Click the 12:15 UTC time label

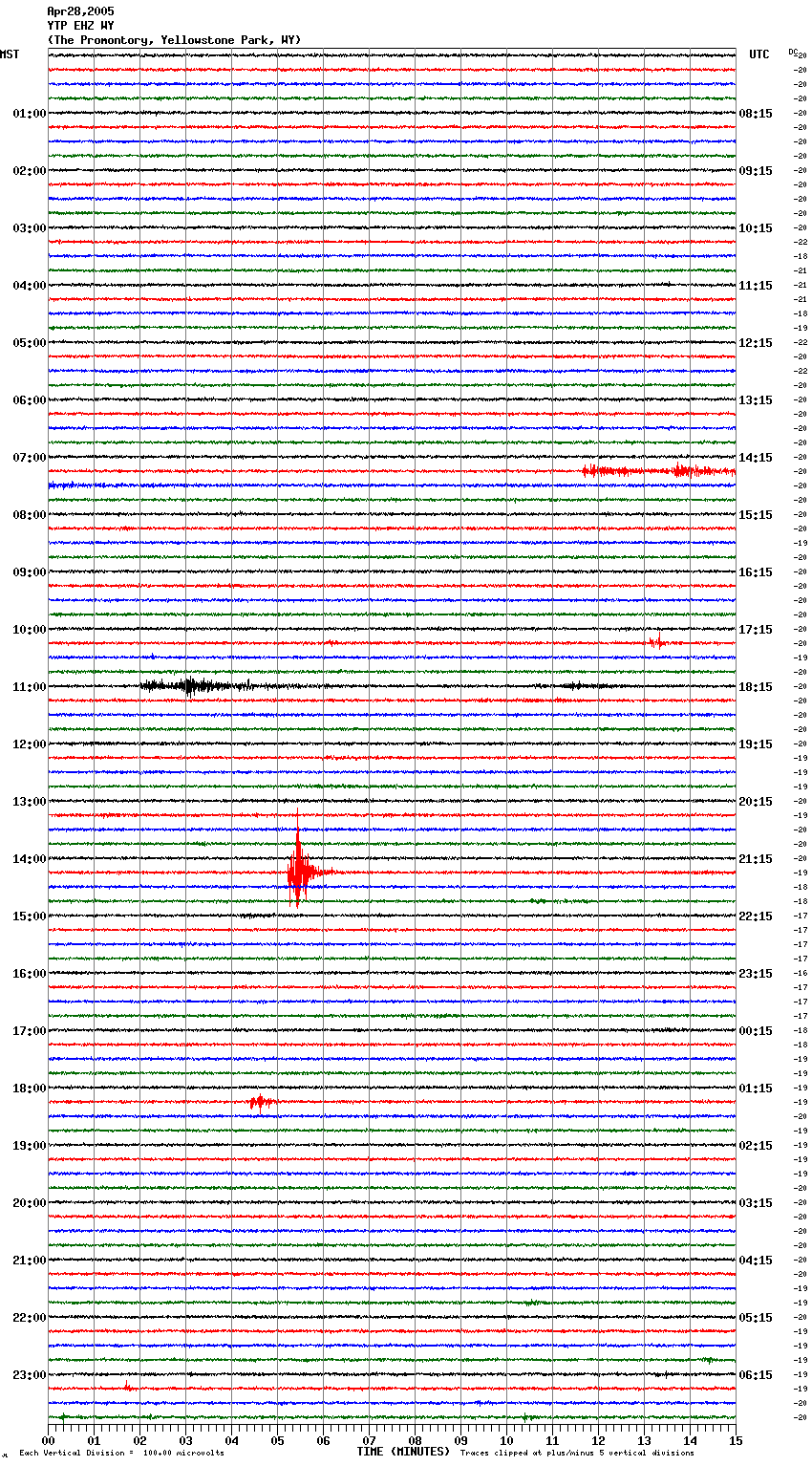pyautogui.click(x=756, y=343)
